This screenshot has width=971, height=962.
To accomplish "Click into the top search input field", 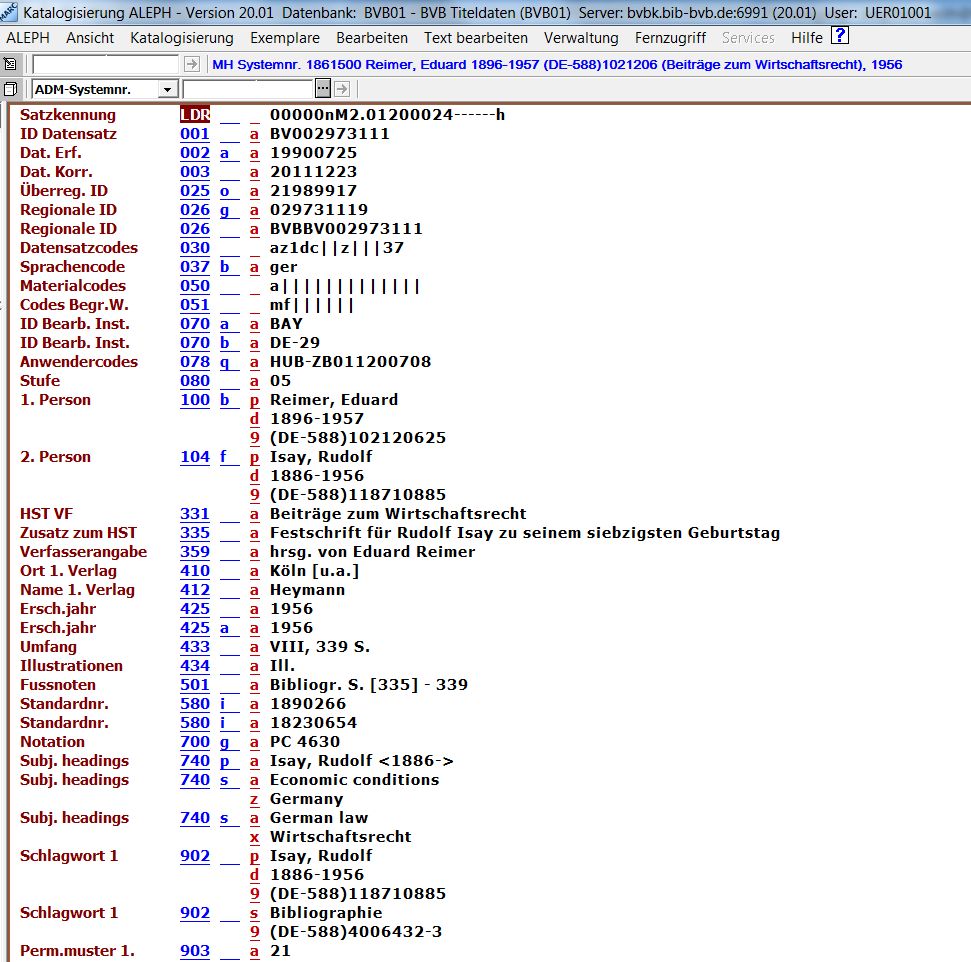I will pos(106,64).
